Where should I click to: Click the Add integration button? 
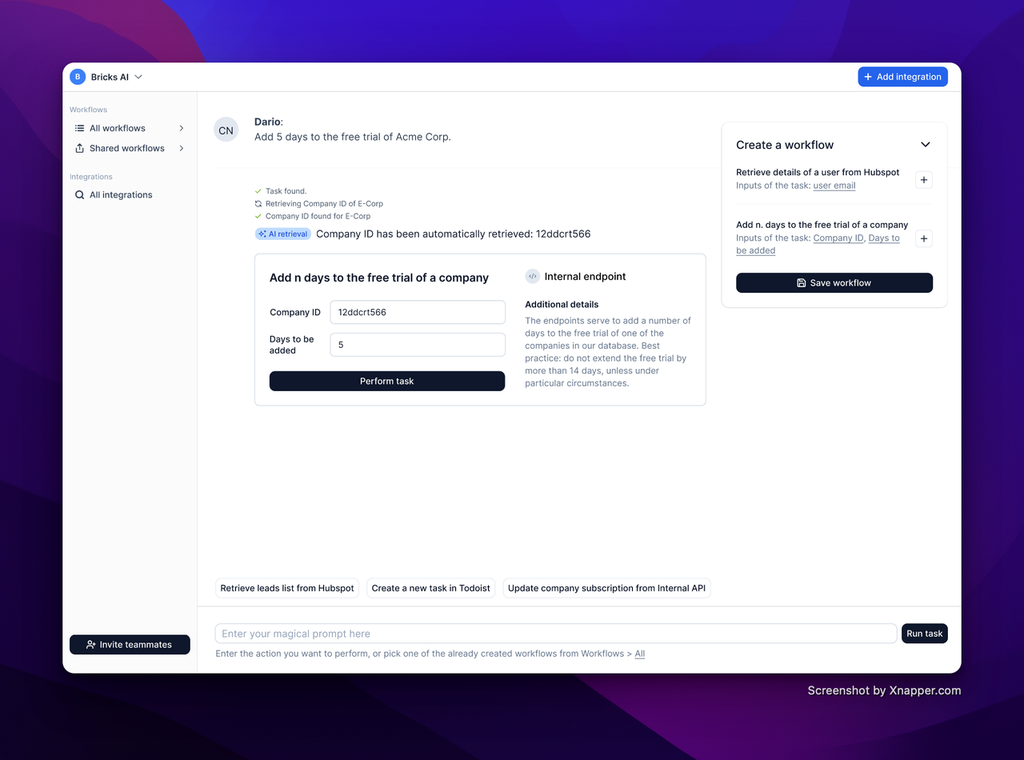coord(903,76)
